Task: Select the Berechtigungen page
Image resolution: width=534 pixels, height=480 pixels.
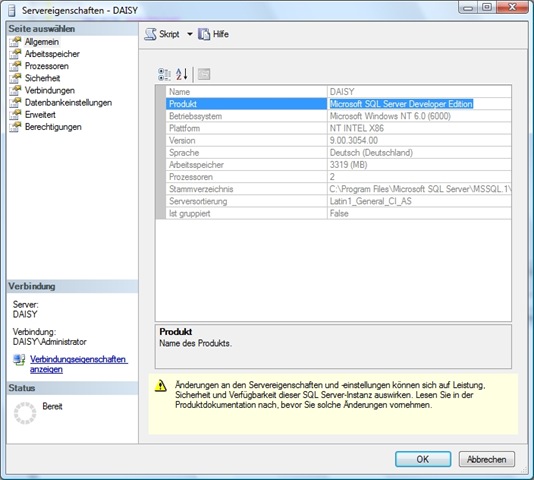Action: tap(53, 127)
